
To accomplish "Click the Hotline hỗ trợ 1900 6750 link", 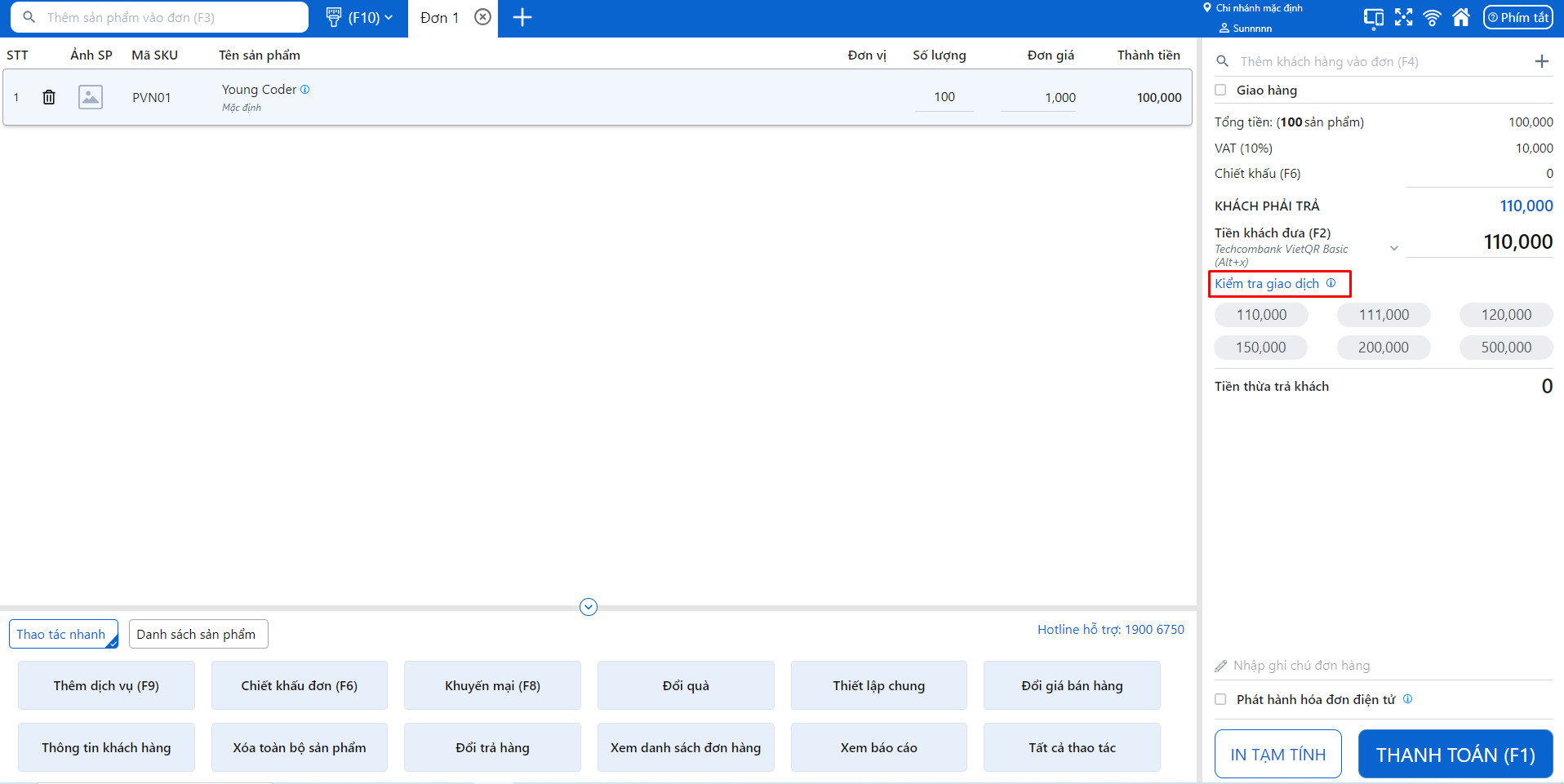I will 1110,629.
